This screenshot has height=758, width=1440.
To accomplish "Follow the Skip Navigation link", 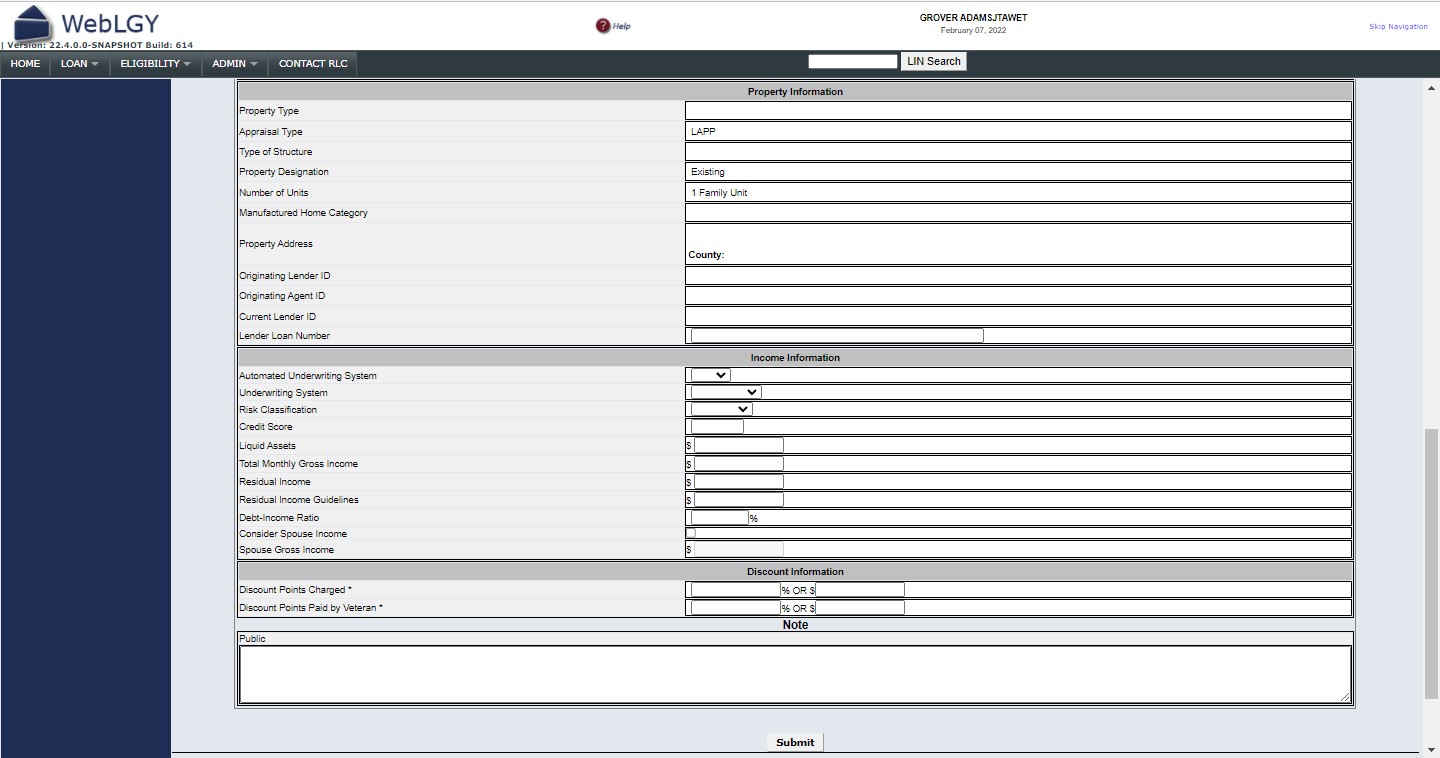I will click(1398, 27).
